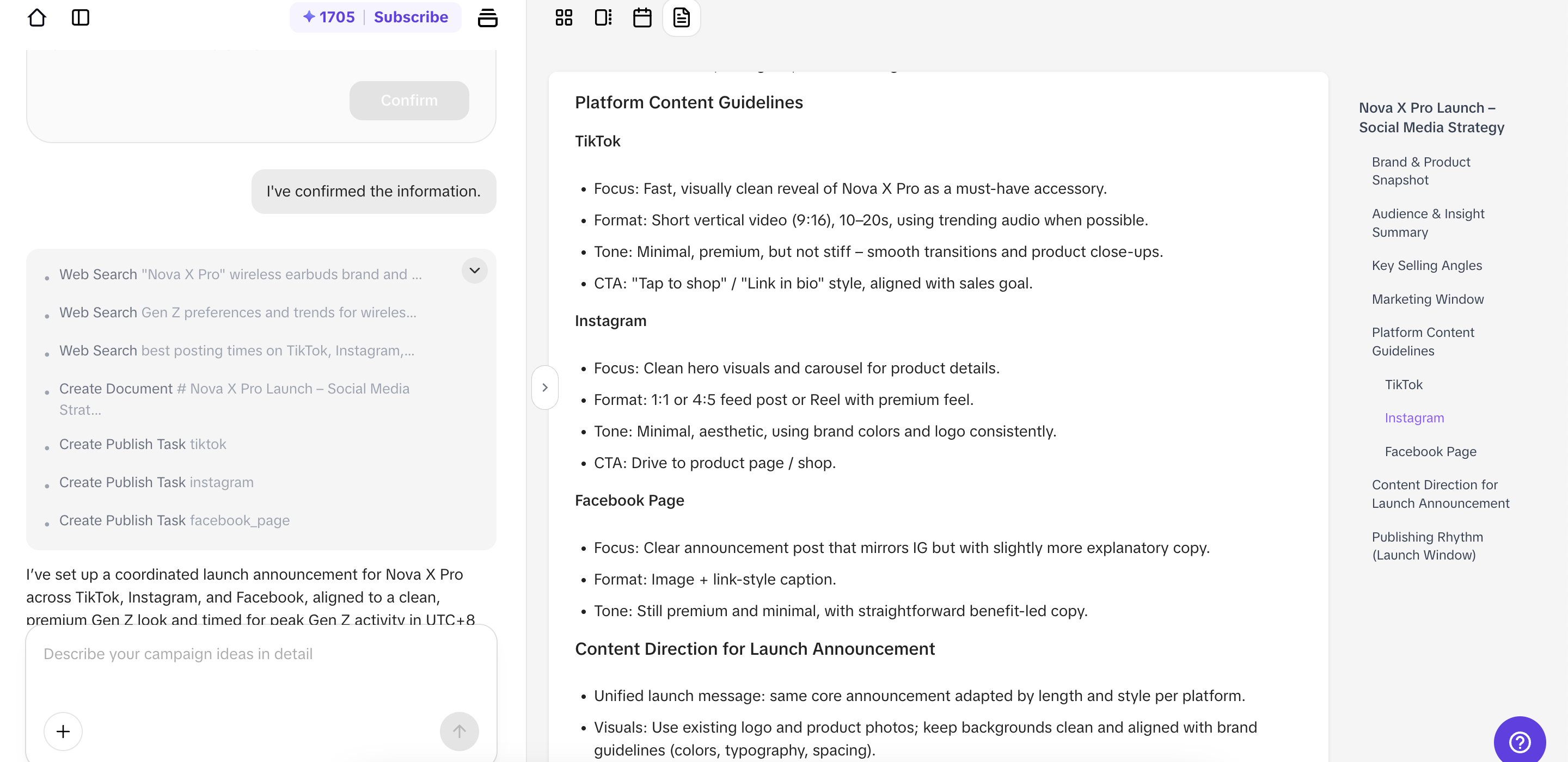Expand the chat panel via left chevron
This screenshot has width=1568, height=762.
click(x=545, y=387)
